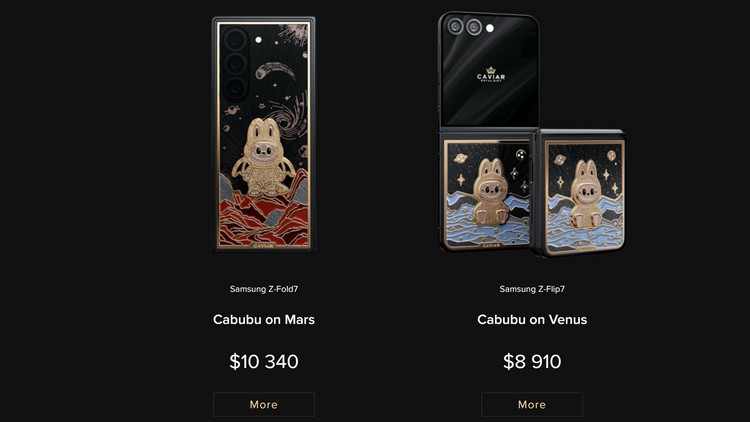Click the dual camera lenses on Z-Flip7
The width and height of the screenshot is (750, 422).
point(464,26)
